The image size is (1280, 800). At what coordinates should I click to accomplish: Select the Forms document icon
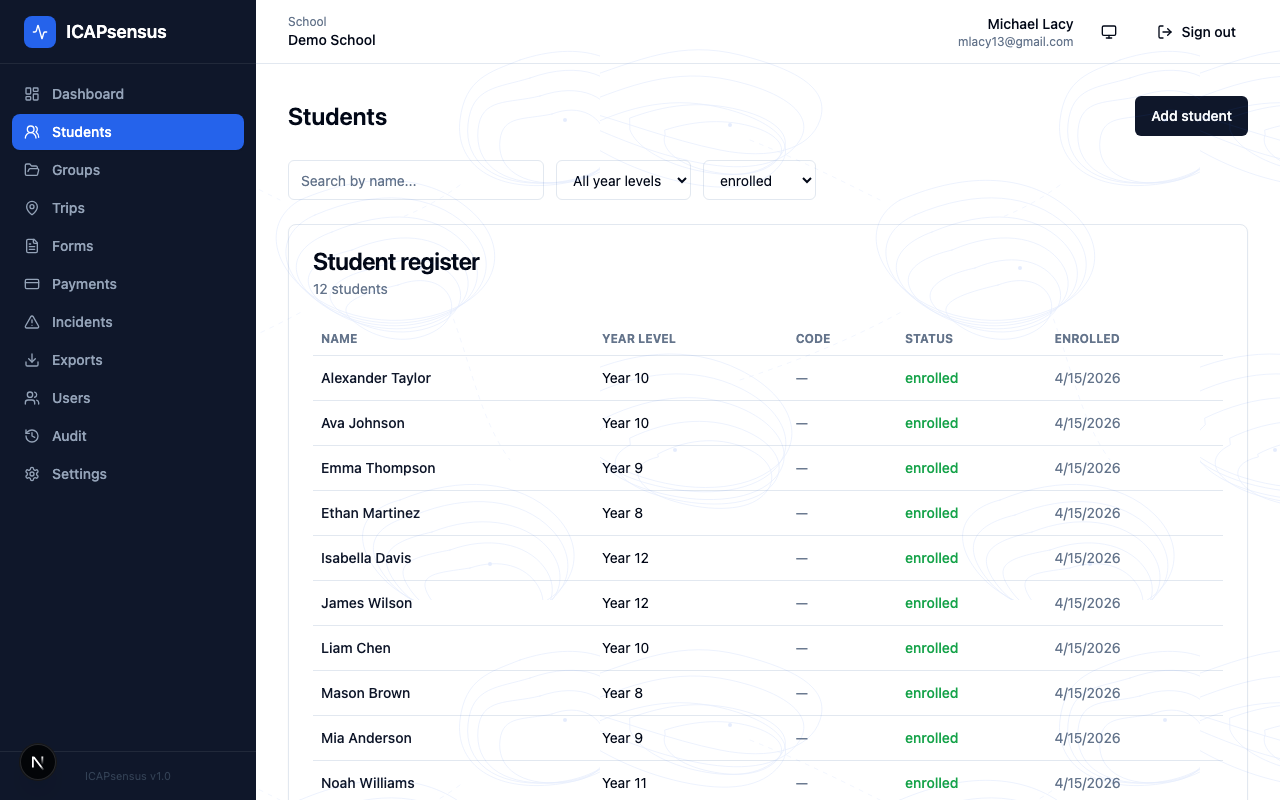point(32,245)
